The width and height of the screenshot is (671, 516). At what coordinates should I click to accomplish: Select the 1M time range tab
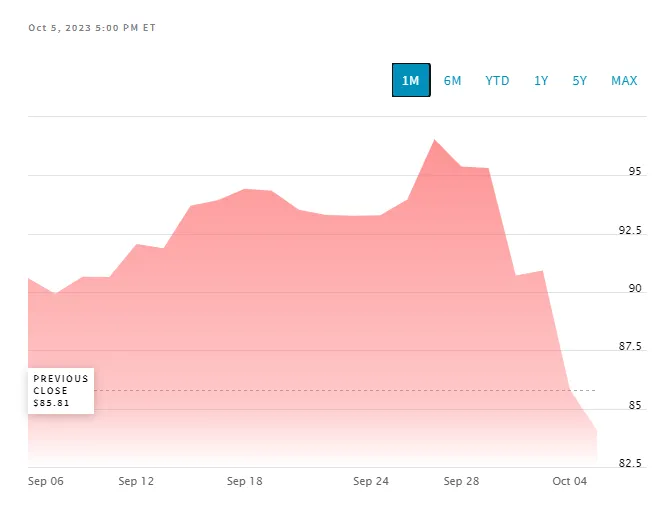[410, 80]
